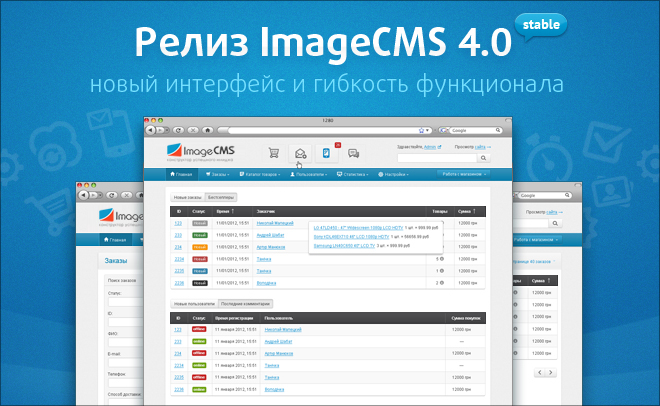The height and width of the screenshot is (406, 660).
Task: Click the Статус field in left window search form
Action: [x=125, y=302]
